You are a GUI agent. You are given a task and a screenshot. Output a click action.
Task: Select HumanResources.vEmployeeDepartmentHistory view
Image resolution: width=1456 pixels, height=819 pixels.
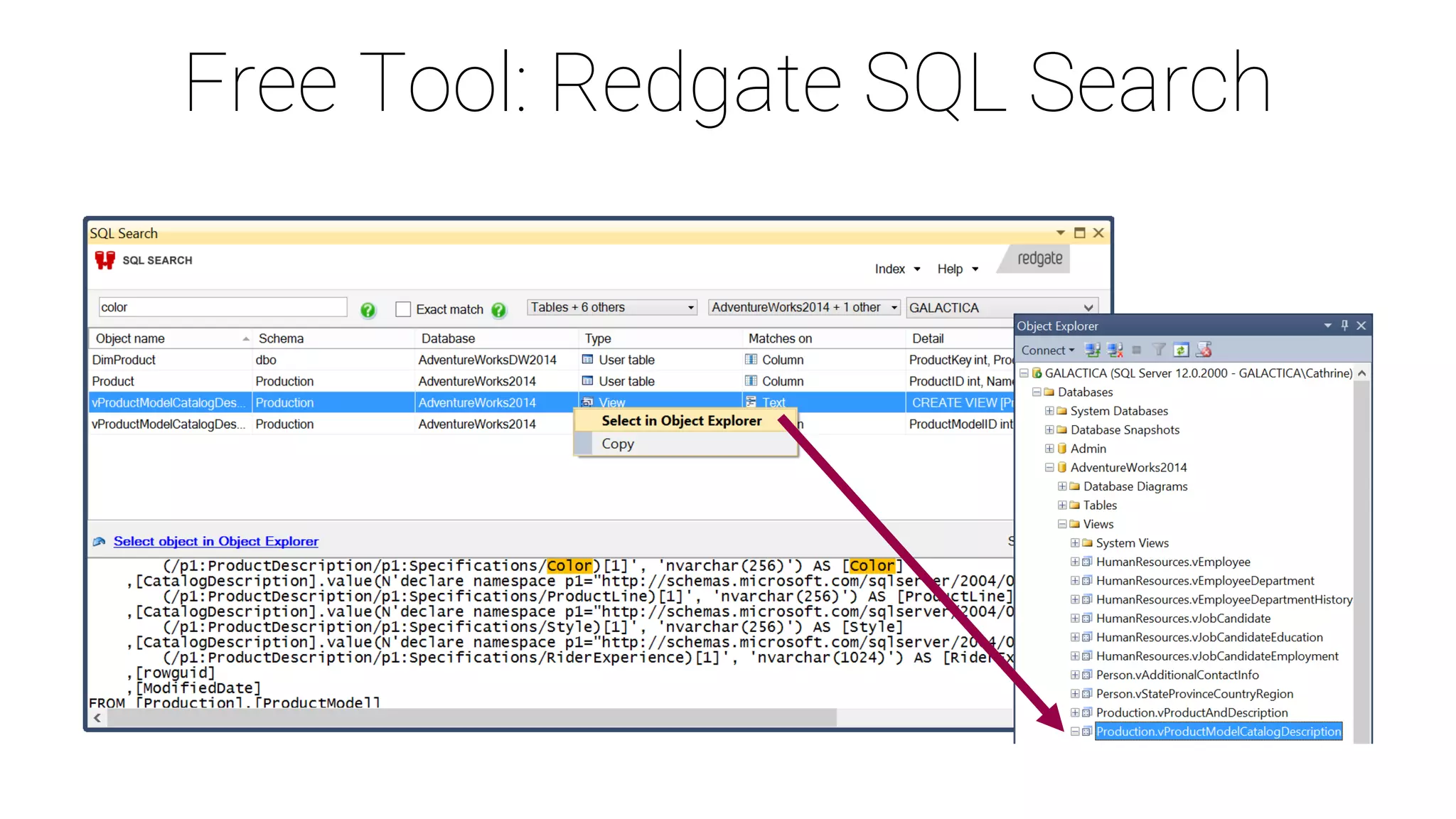click(1224, 599)
